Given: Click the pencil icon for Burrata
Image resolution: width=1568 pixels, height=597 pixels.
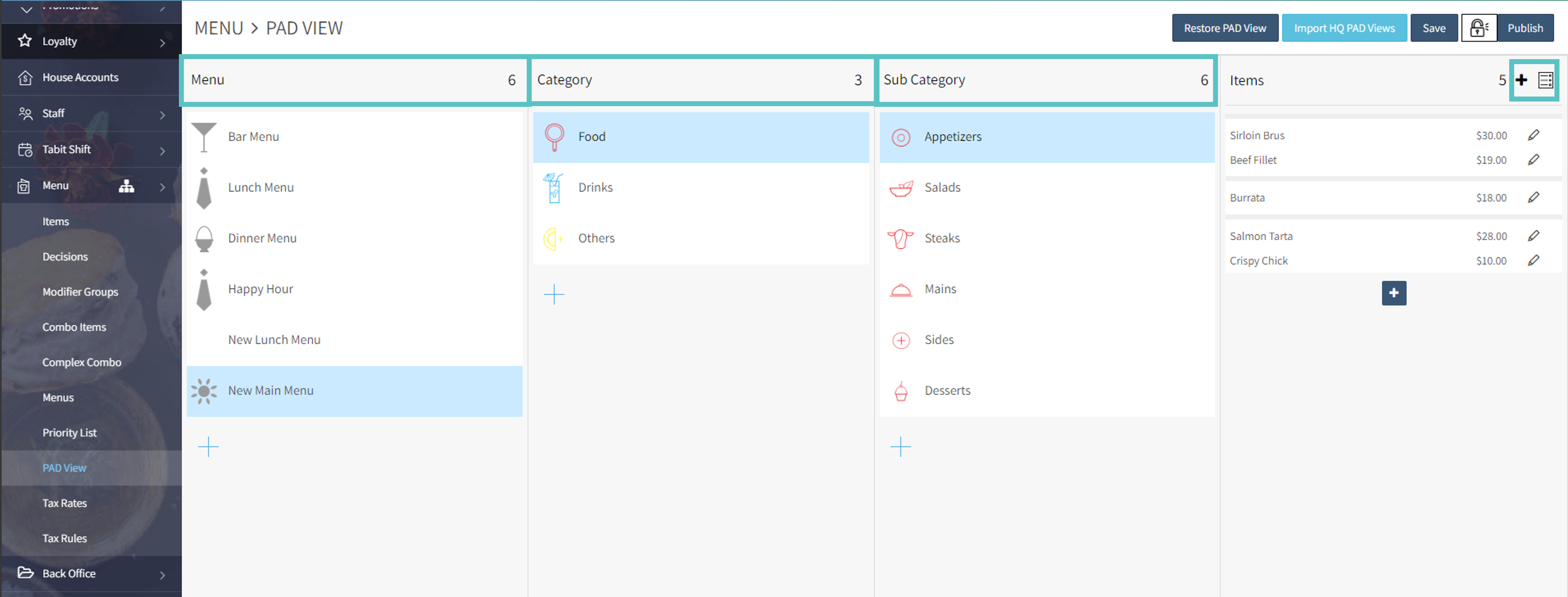Looking at the screenshot, I should point(1533,197).
